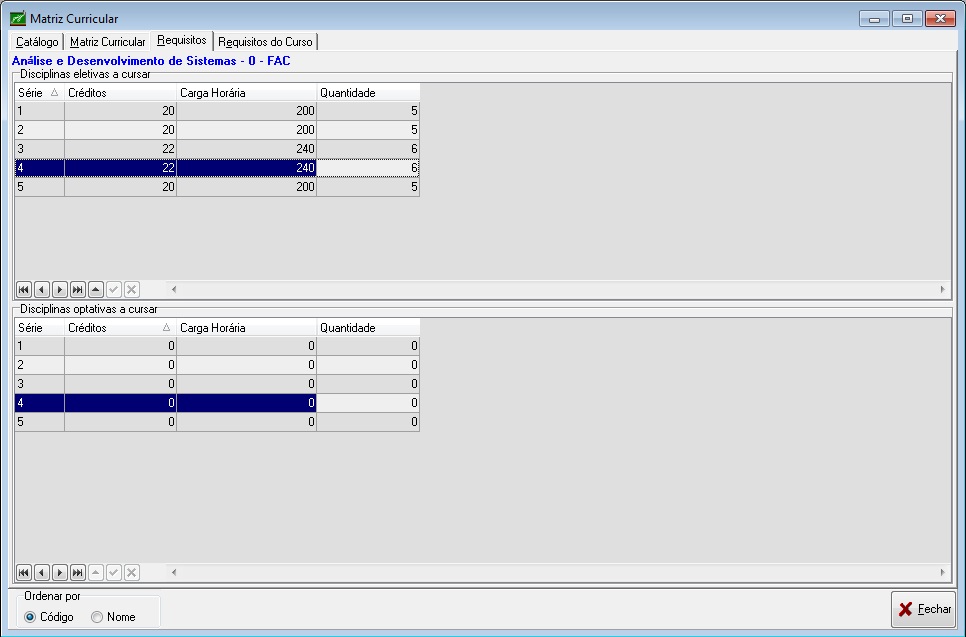Select the Nome sort radio button
966x637 pixels.
(x=97, y=617)
